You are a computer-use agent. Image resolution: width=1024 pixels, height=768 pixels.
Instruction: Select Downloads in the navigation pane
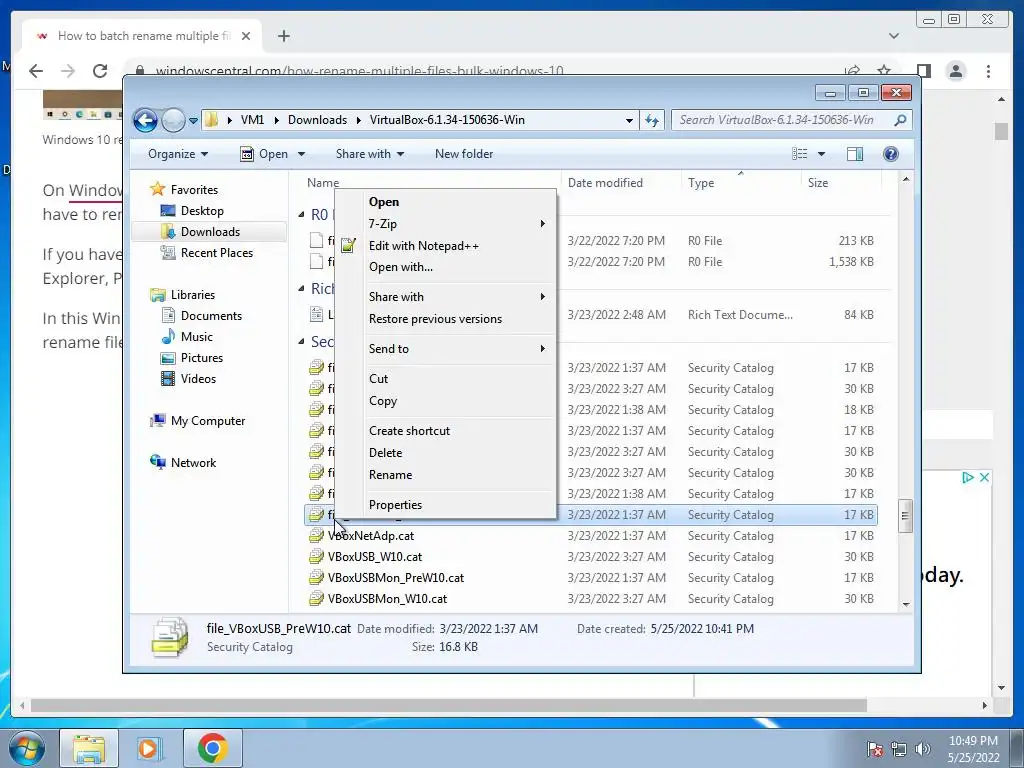pos(210,232)
